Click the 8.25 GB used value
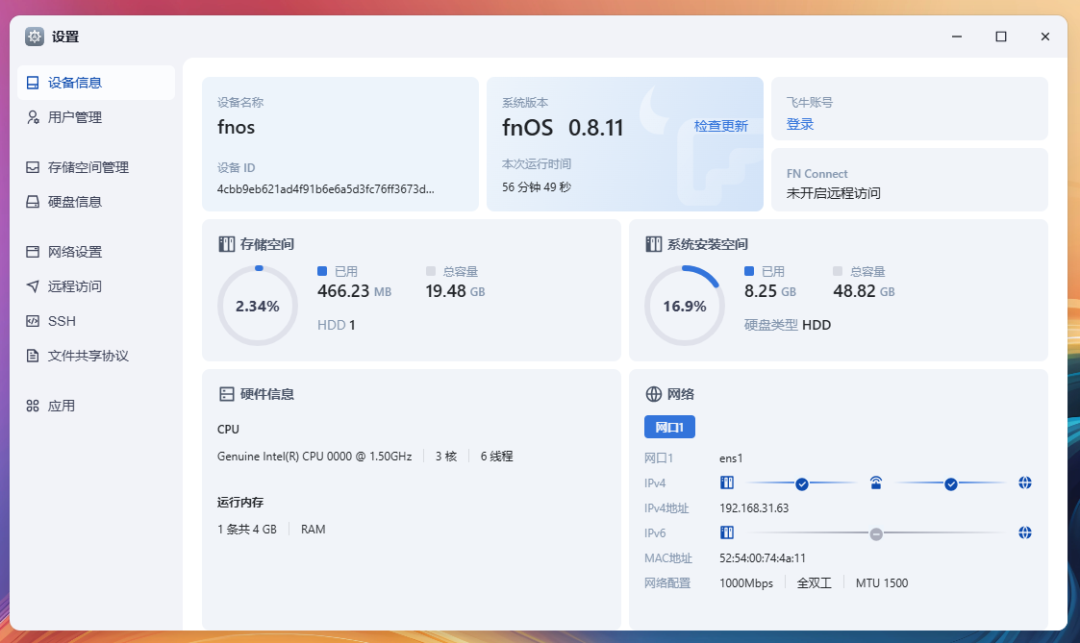This screenshot has width=1080, height=643. point(770,291)
